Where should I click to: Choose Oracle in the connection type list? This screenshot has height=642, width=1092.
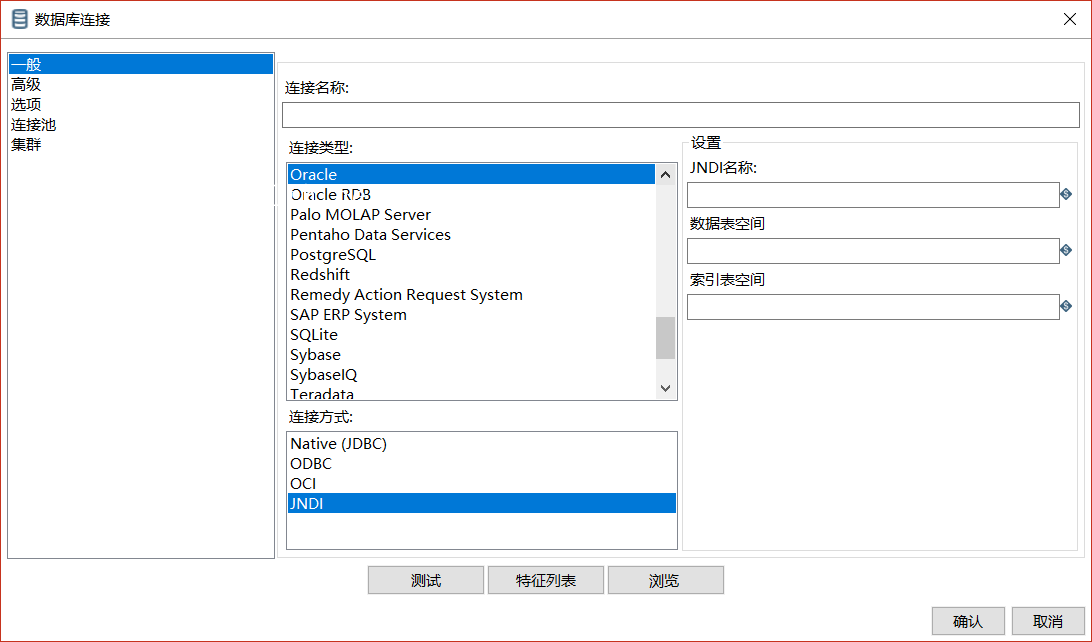[471, 174]
